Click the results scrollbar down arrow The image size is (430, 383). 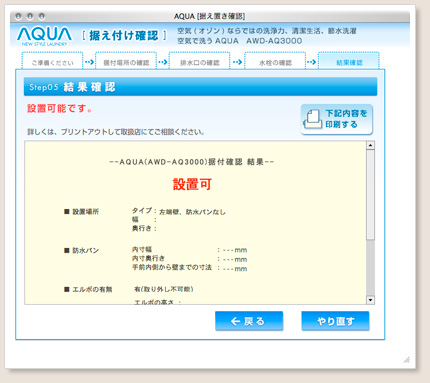370,300
